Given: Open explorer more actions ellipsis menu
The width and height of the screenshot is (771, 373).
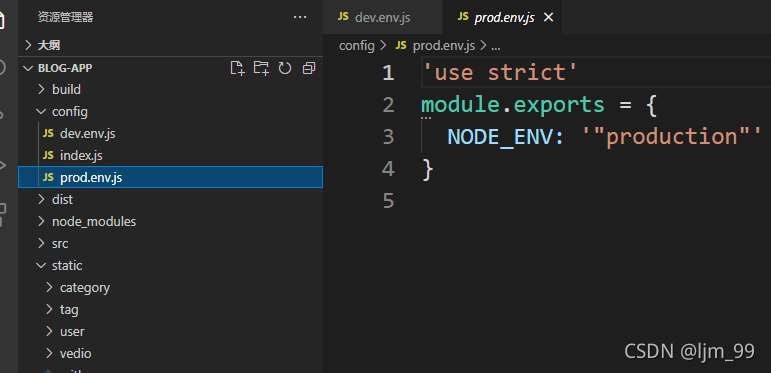Looking at the screenshot, I should 300,17.
